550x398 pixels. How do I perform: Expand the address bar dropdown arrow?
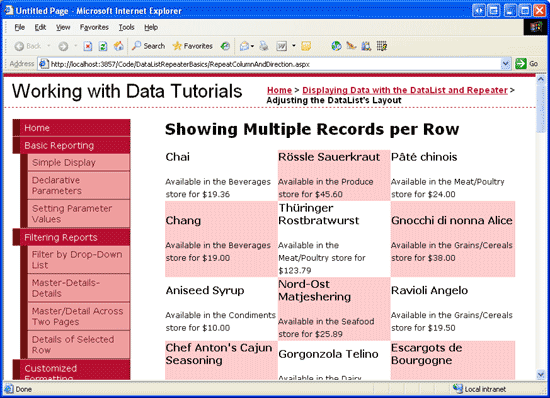[505, 64]
